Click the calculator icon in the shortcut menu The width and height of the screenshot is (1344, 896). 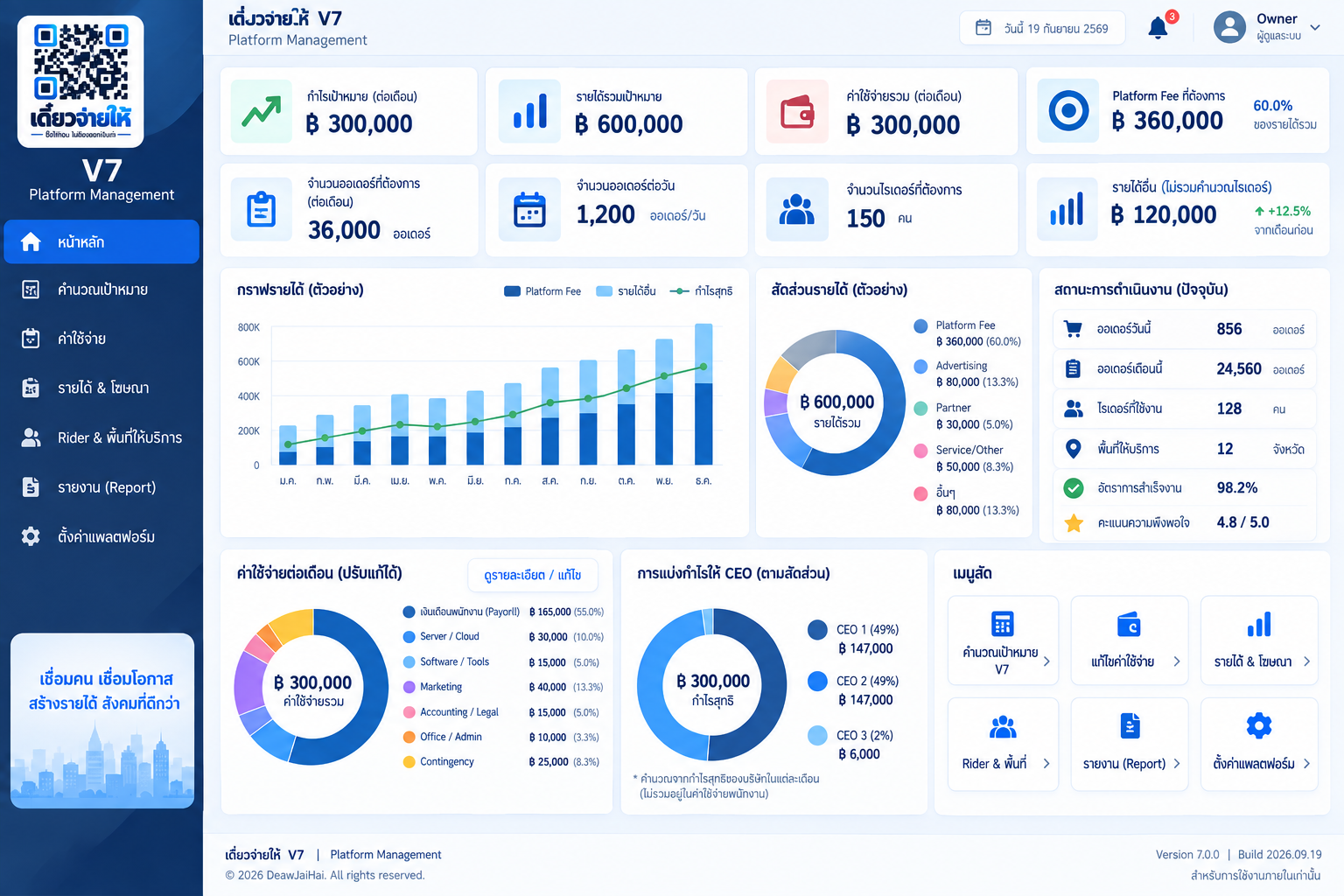click(x=1003, y=624)
